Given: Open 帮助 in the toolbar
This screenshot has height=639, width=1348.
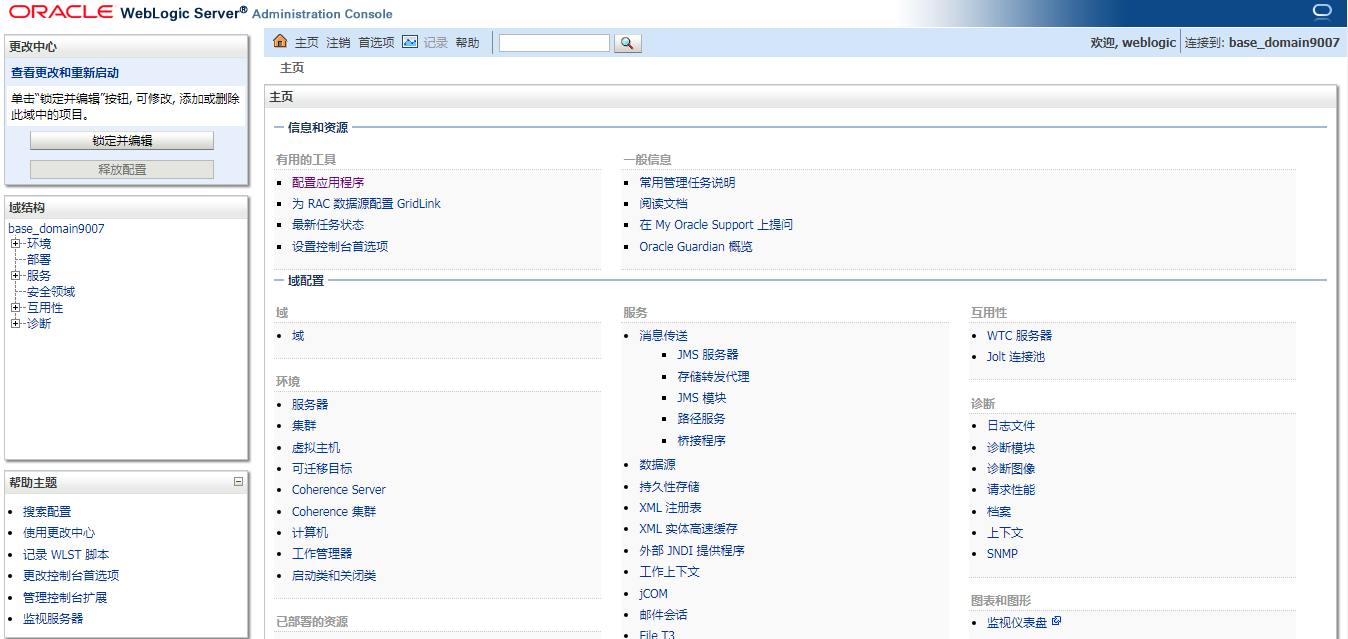Looking at the screenshot, I should click(x=467, y=43).
